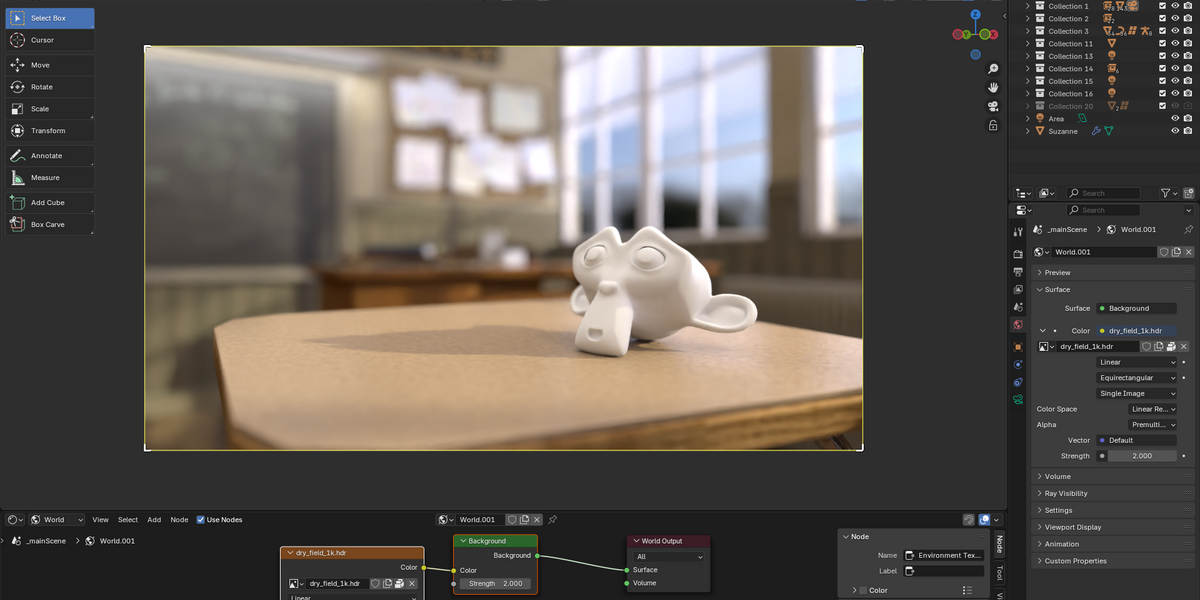Open the Select menu in node editor
Image resolution: width=1200 pixels, height=600 pixels.
tap(128, 520)
